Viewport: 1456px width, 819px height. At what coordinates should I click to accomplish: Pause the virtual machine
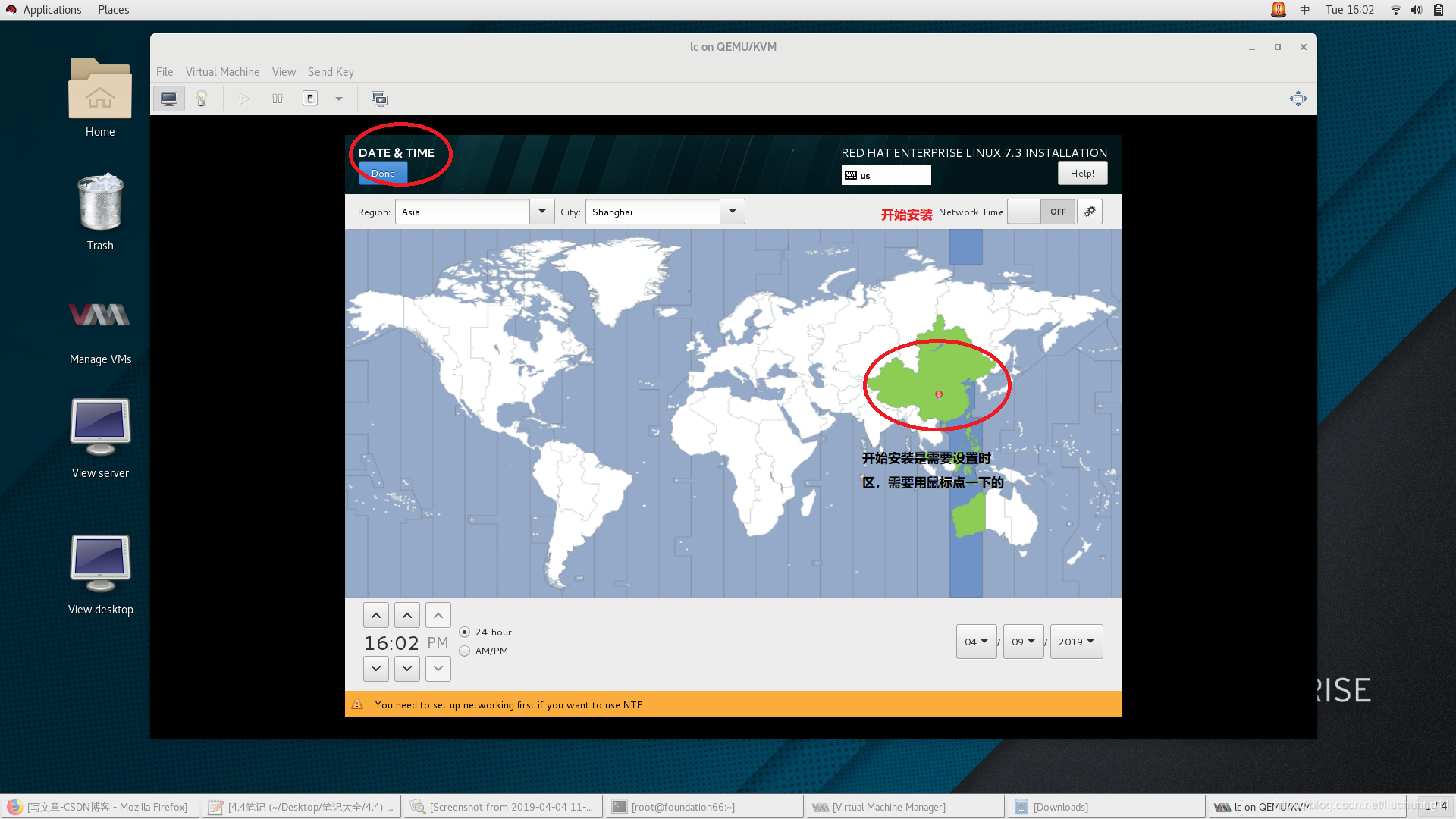[x=278, y=99]
